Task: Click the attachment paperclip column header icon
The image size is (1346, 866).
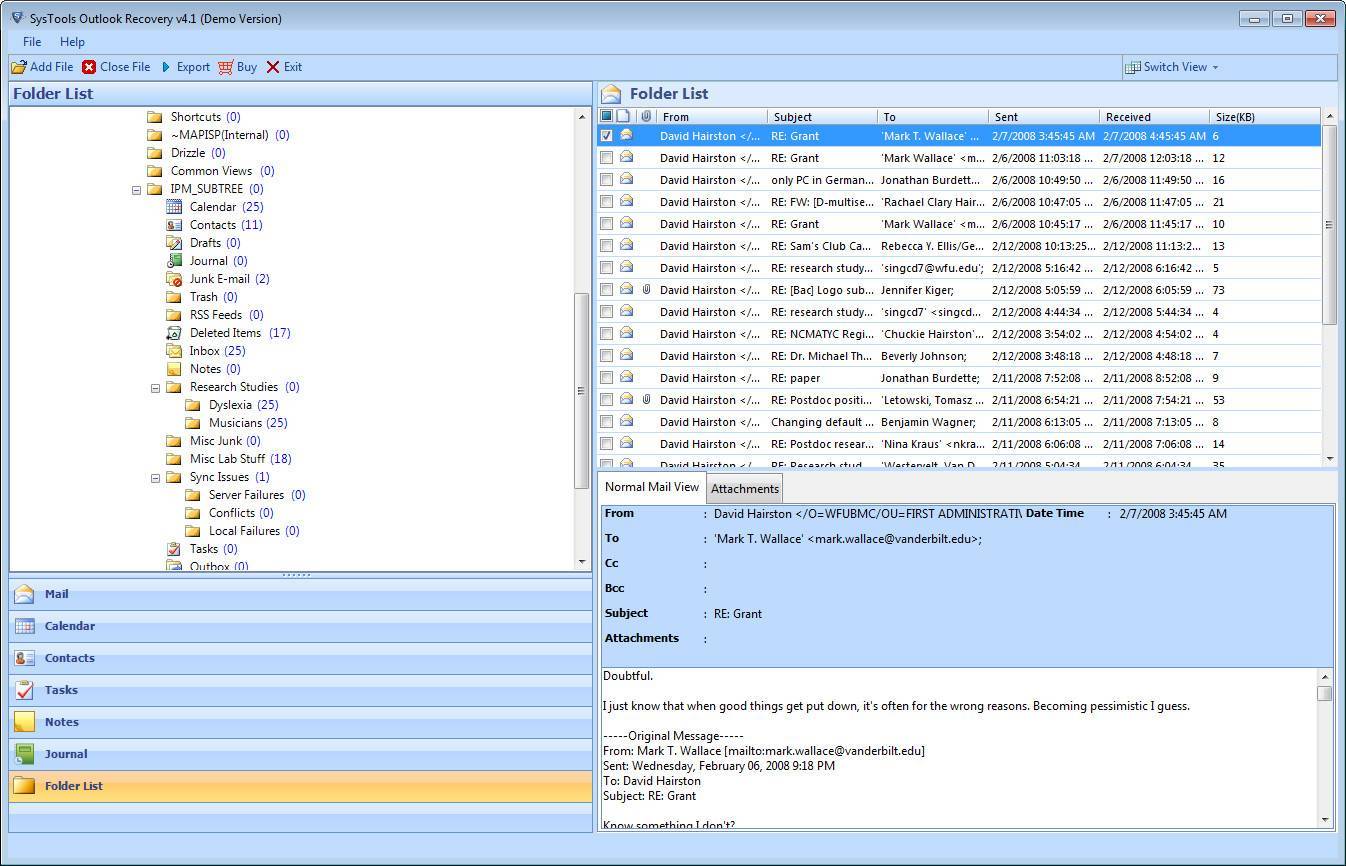Action: pos(646,116)
